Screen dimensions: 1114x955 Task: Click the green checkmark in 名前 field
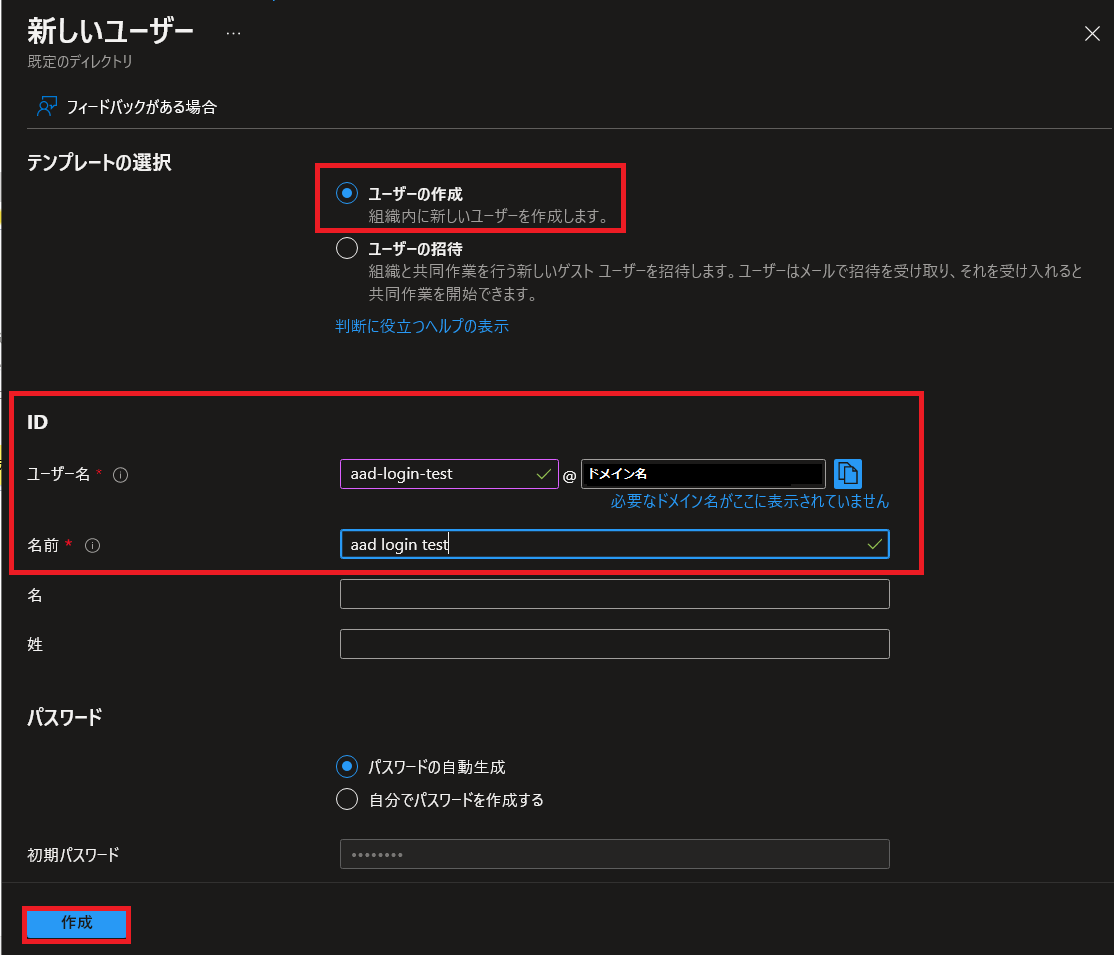(875, 544)
